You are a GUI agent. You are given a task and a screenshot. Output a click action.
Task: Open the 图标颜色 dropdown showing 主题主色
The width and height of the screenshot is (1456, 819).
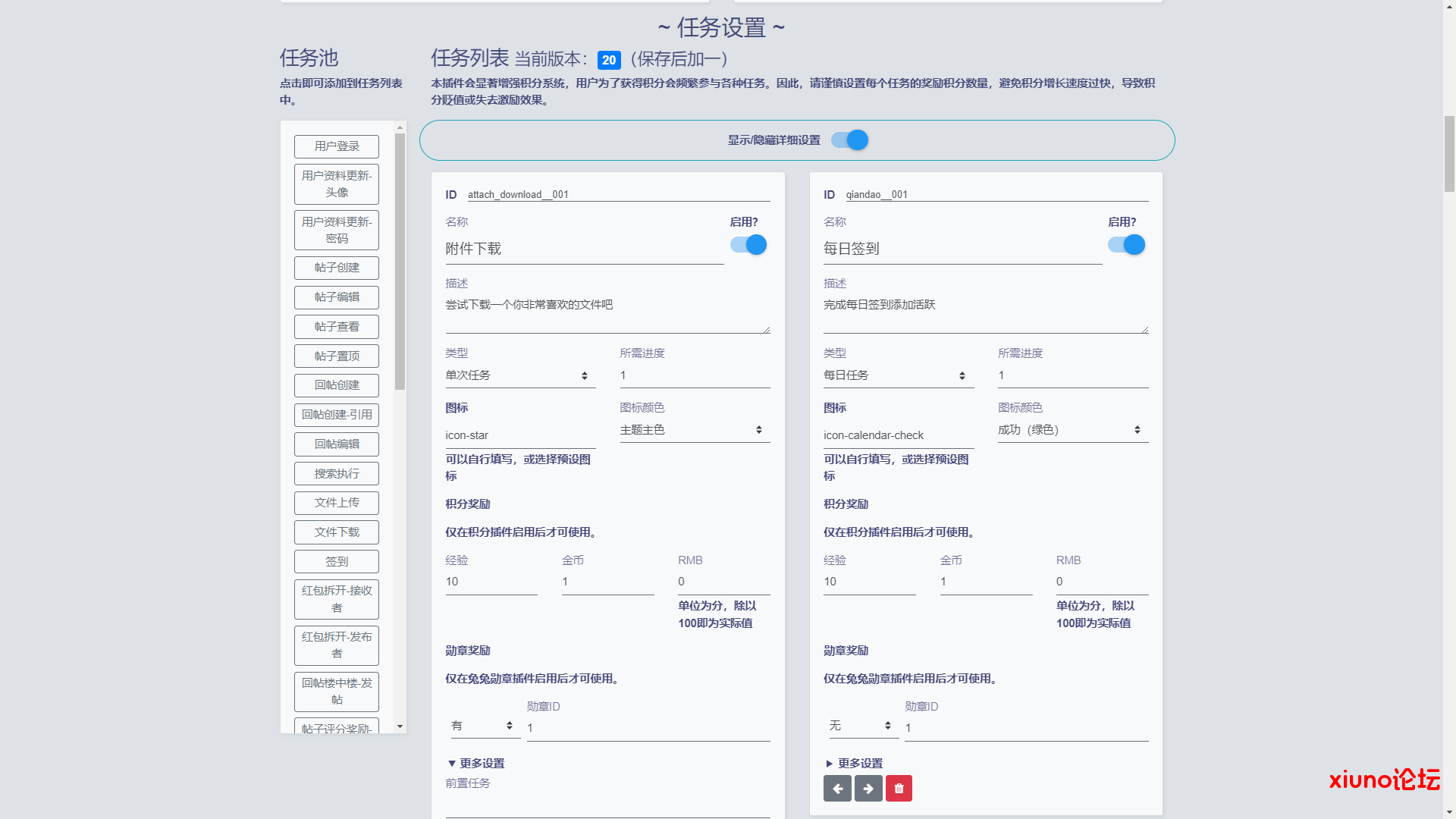tap(695, 430)
